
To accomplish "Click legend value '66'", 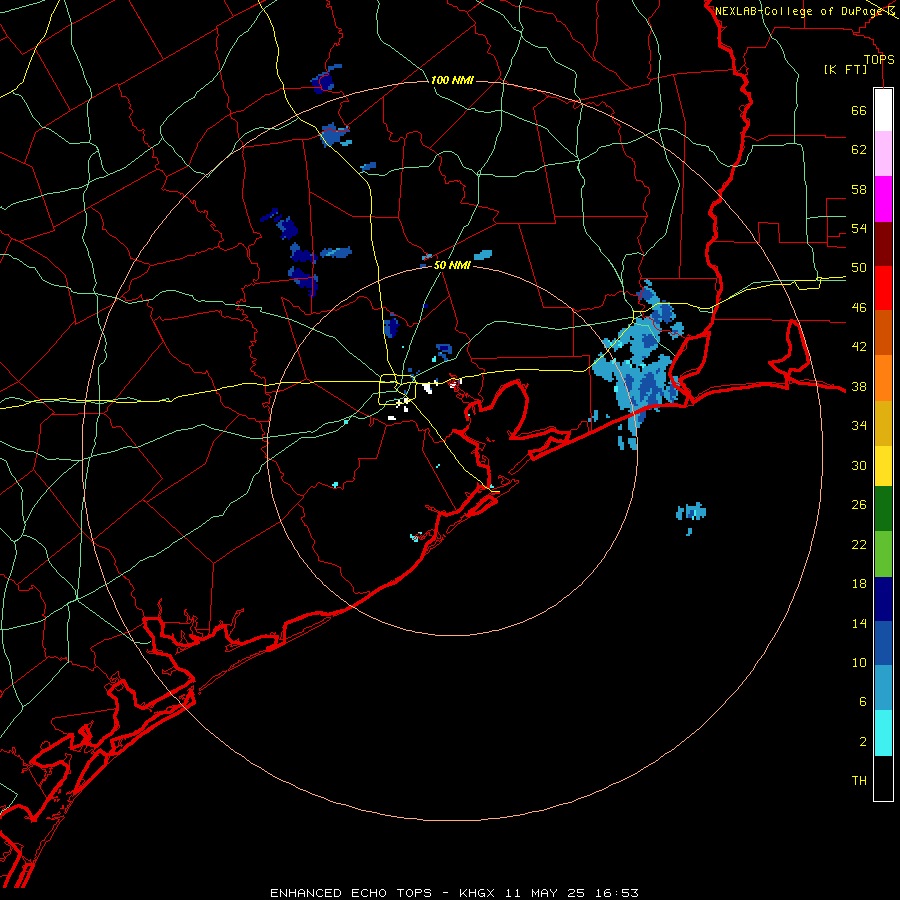I will [x=859, y=111].
